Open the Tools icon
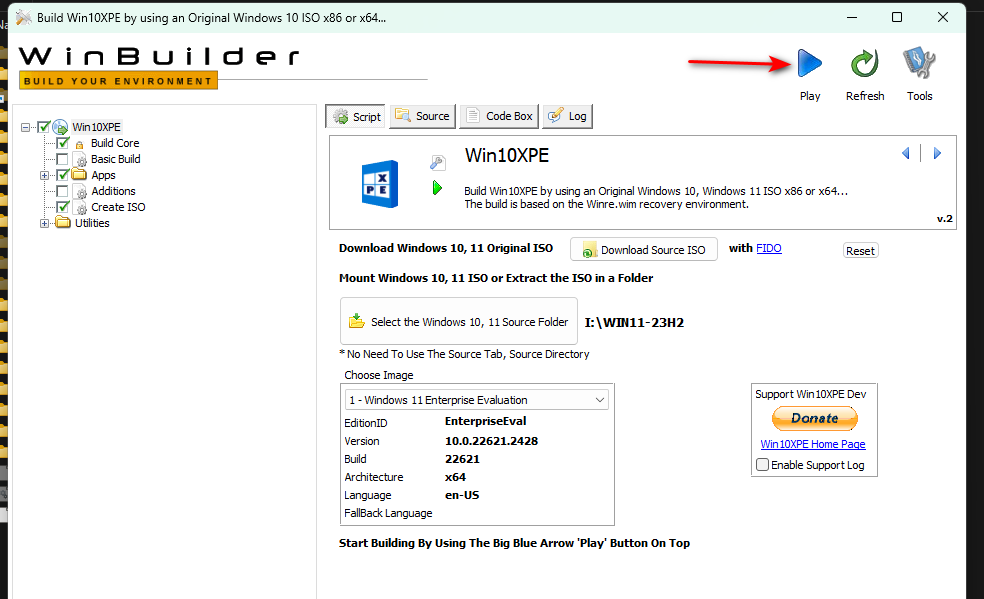The height and width of the screenshot is (599, 984). coord(919,63)
